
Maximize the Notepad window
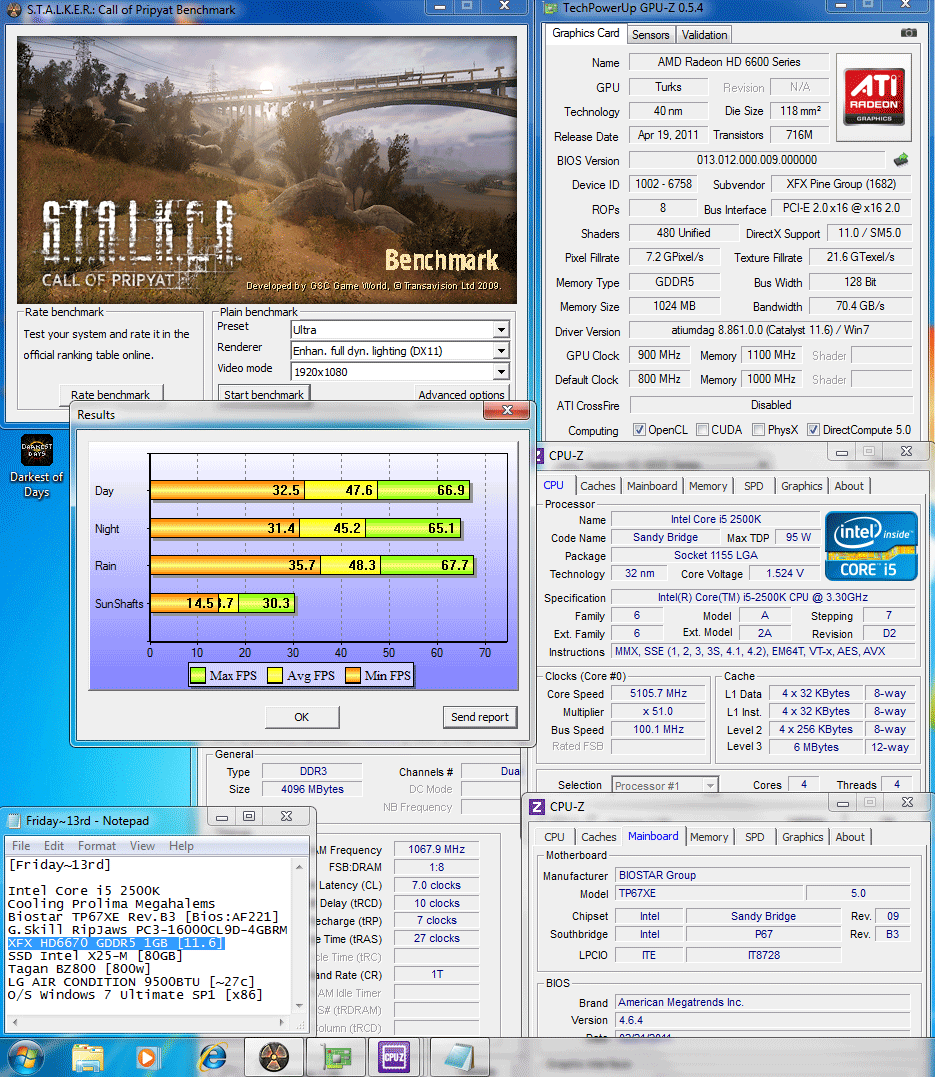click(249, 816)
